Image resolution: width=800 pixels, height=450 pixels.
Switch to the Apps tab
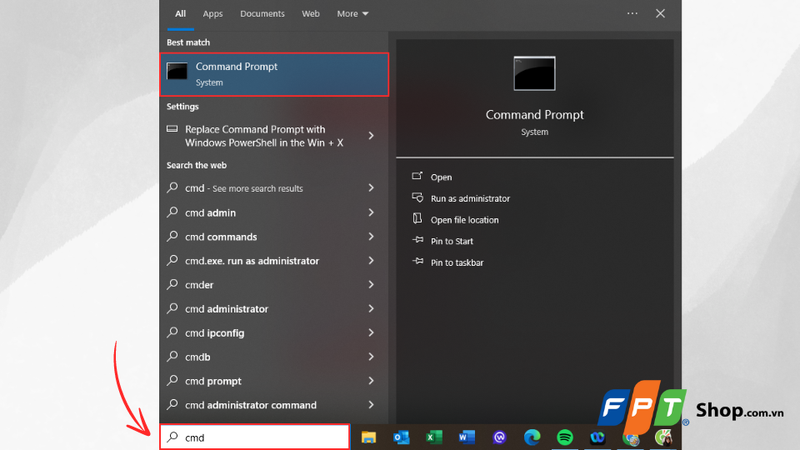(213, 14)
